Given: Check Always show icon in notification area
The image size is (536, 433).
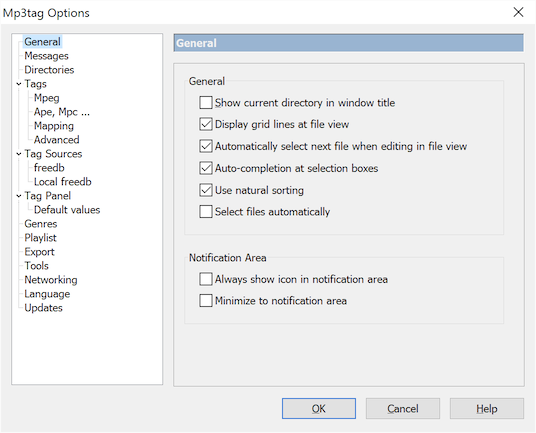Looking at the screenshot, I should [x=206, y=279].
